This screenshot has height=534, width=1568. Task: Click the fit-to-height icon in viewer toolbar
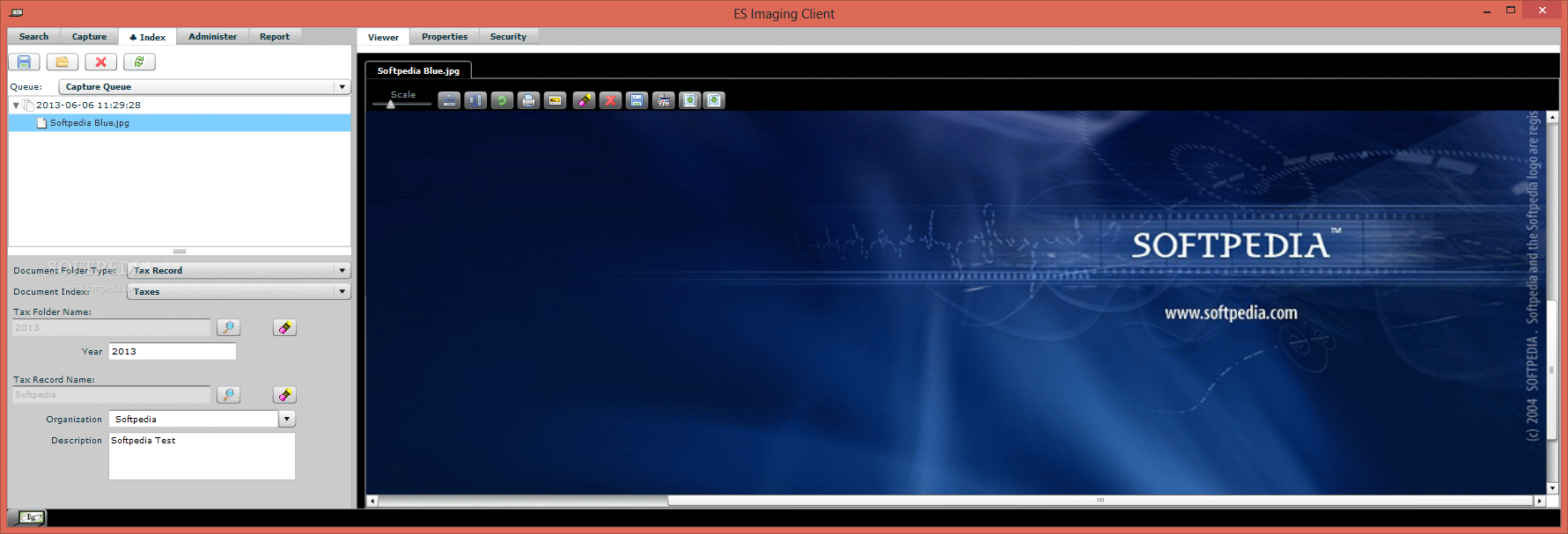click(475, 100)
